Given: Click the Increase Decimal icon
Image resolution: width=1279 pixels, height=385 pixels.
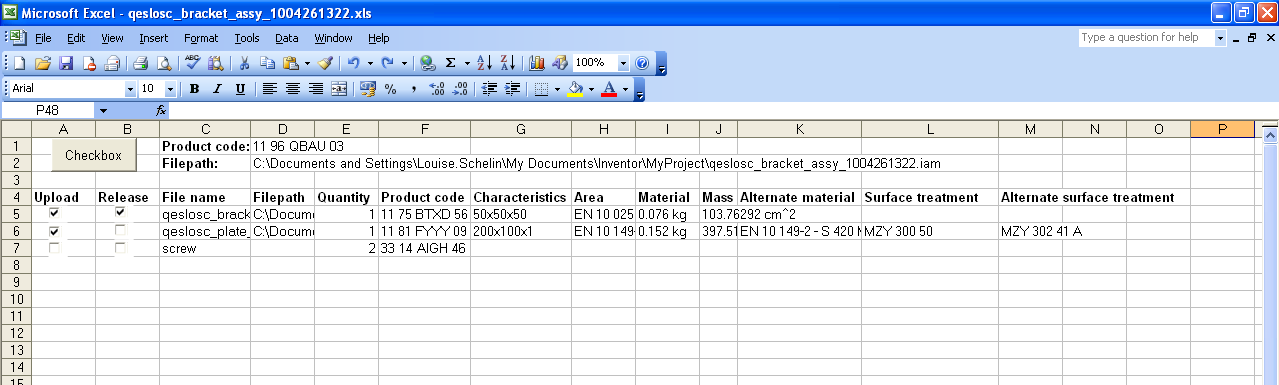Looking at the screenshot, I should click(436, 89).
